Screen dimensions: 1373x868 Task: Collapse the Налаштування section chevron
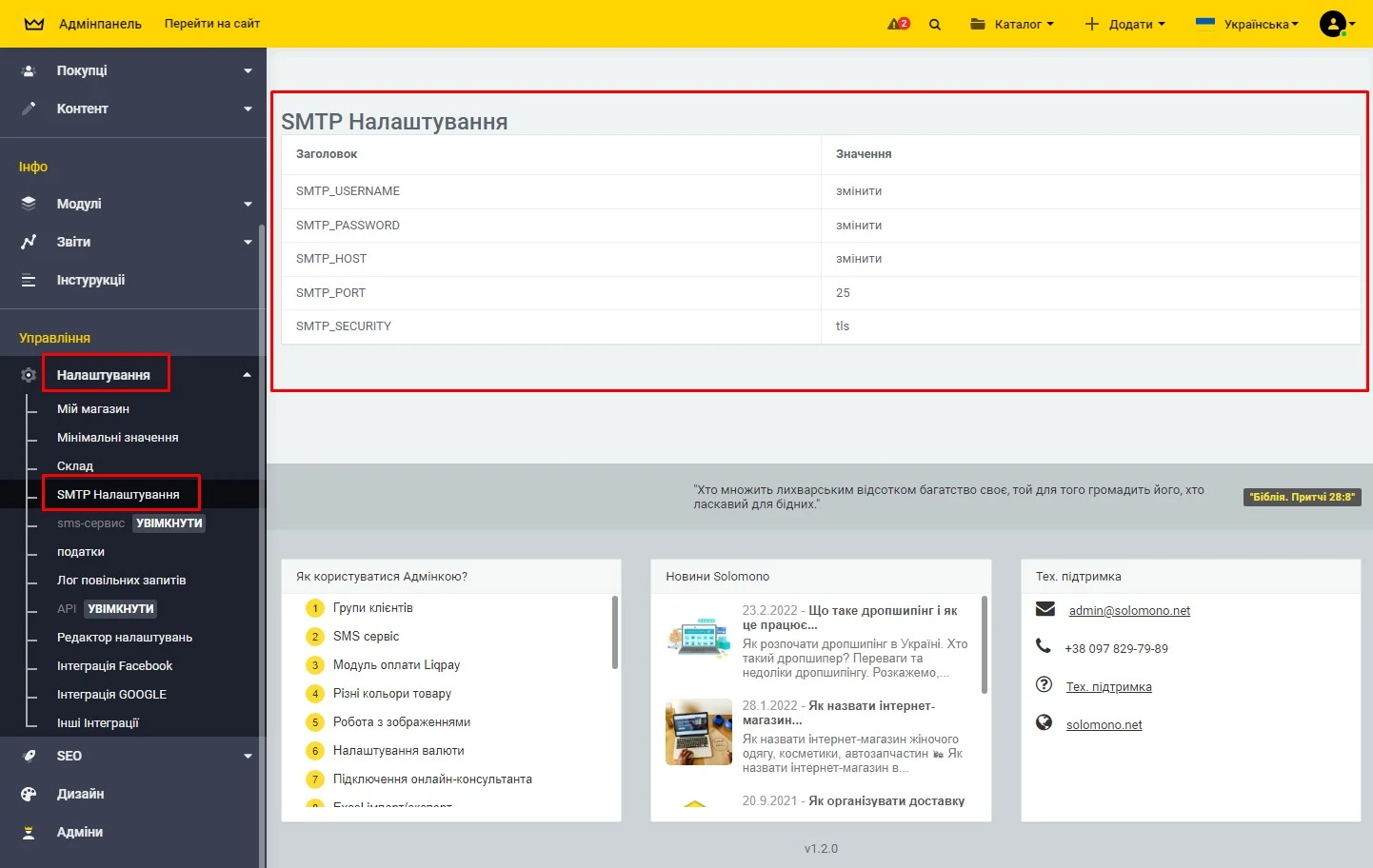pyautogui.click(x=248, y=374)
